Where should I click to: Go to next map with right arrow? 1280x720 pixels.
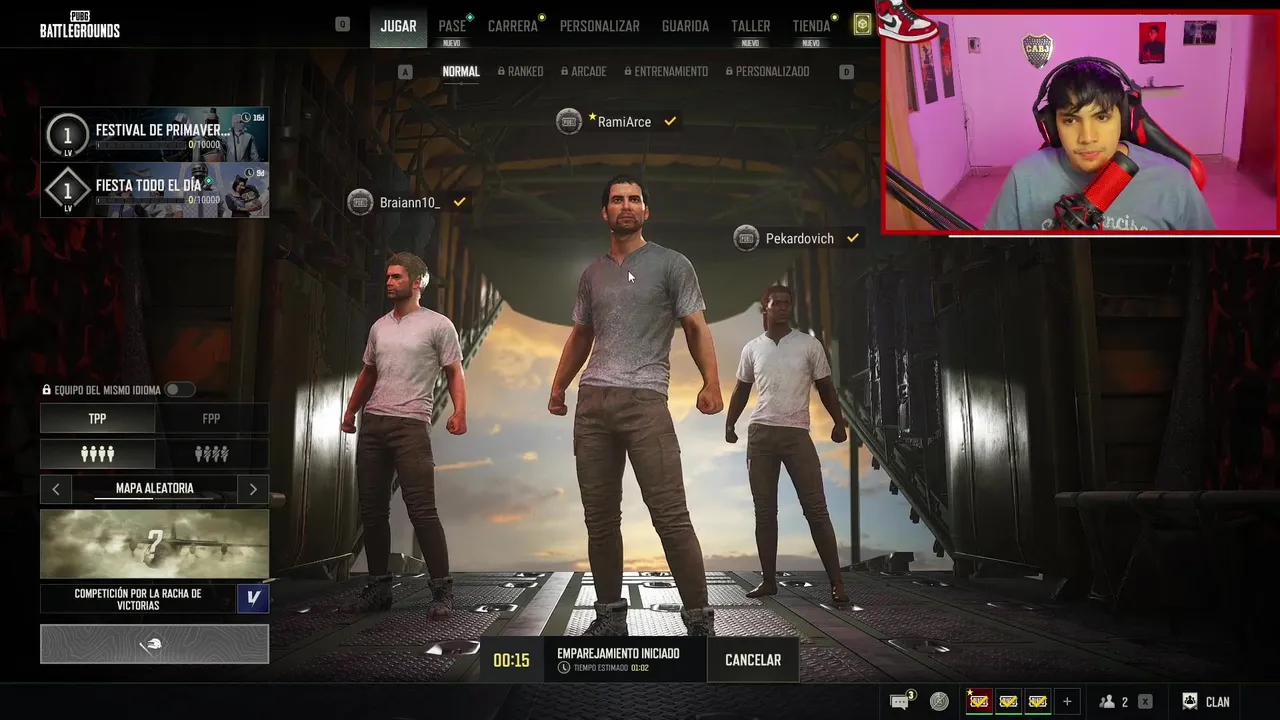253,489
